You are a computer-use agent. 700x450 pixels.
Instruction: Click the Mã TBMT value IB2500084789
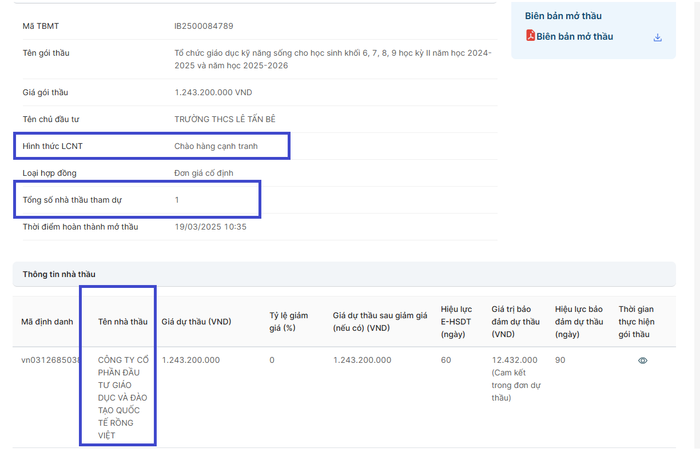tap(210, 25)
